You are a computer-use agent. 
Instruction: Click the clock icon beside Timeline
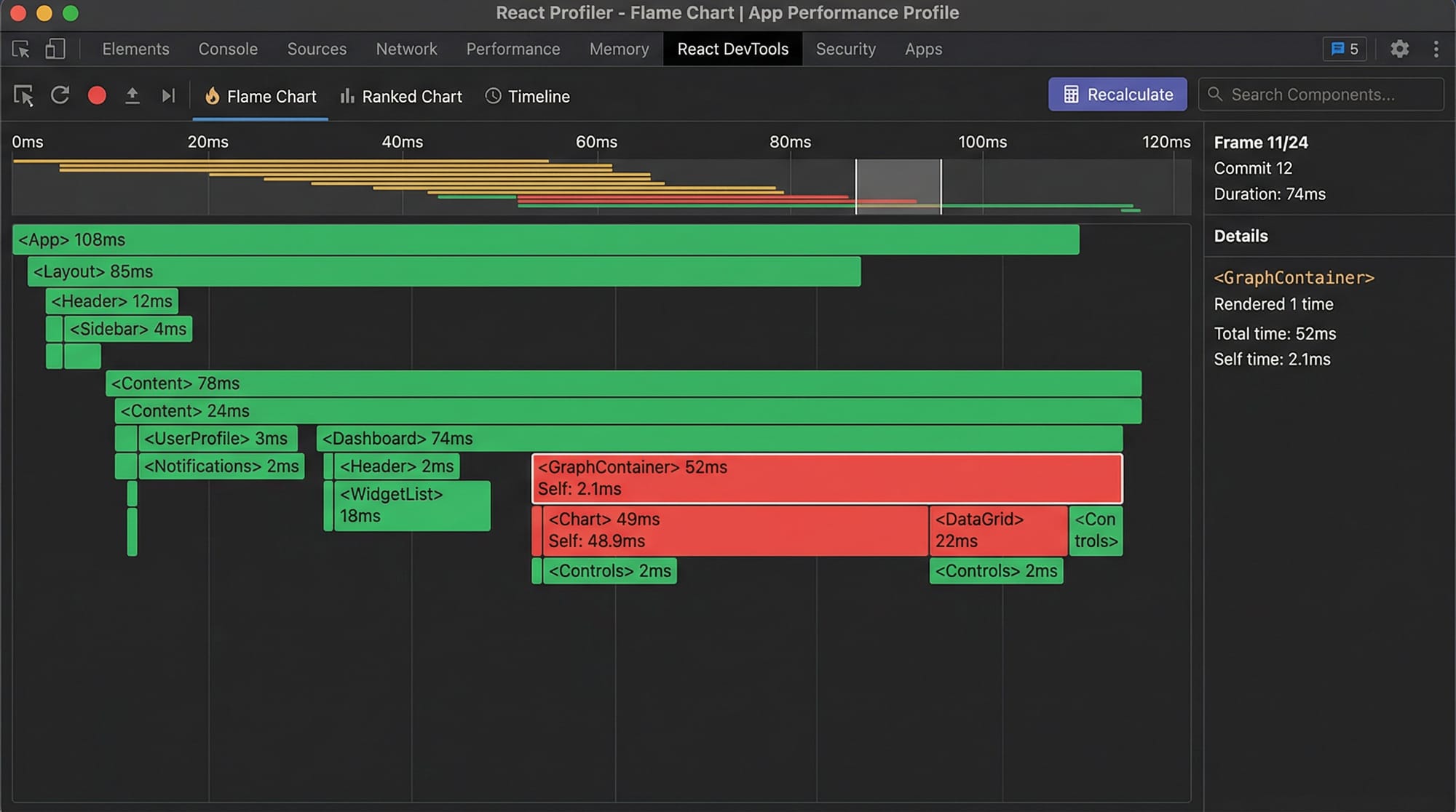coord(493,95)
